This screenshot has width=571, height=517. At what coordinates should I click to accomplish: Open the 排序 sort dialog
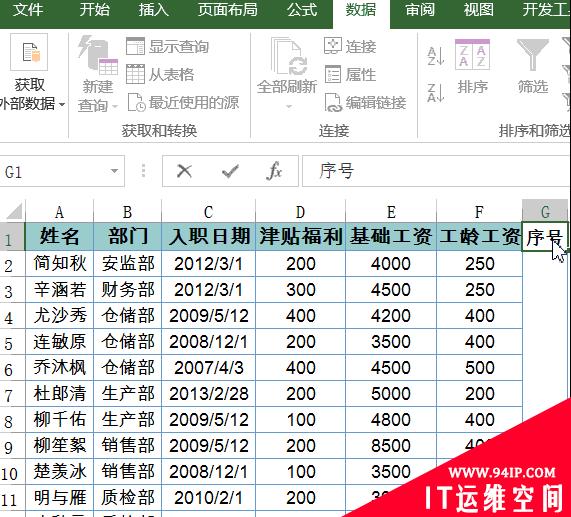click(472, 66)
